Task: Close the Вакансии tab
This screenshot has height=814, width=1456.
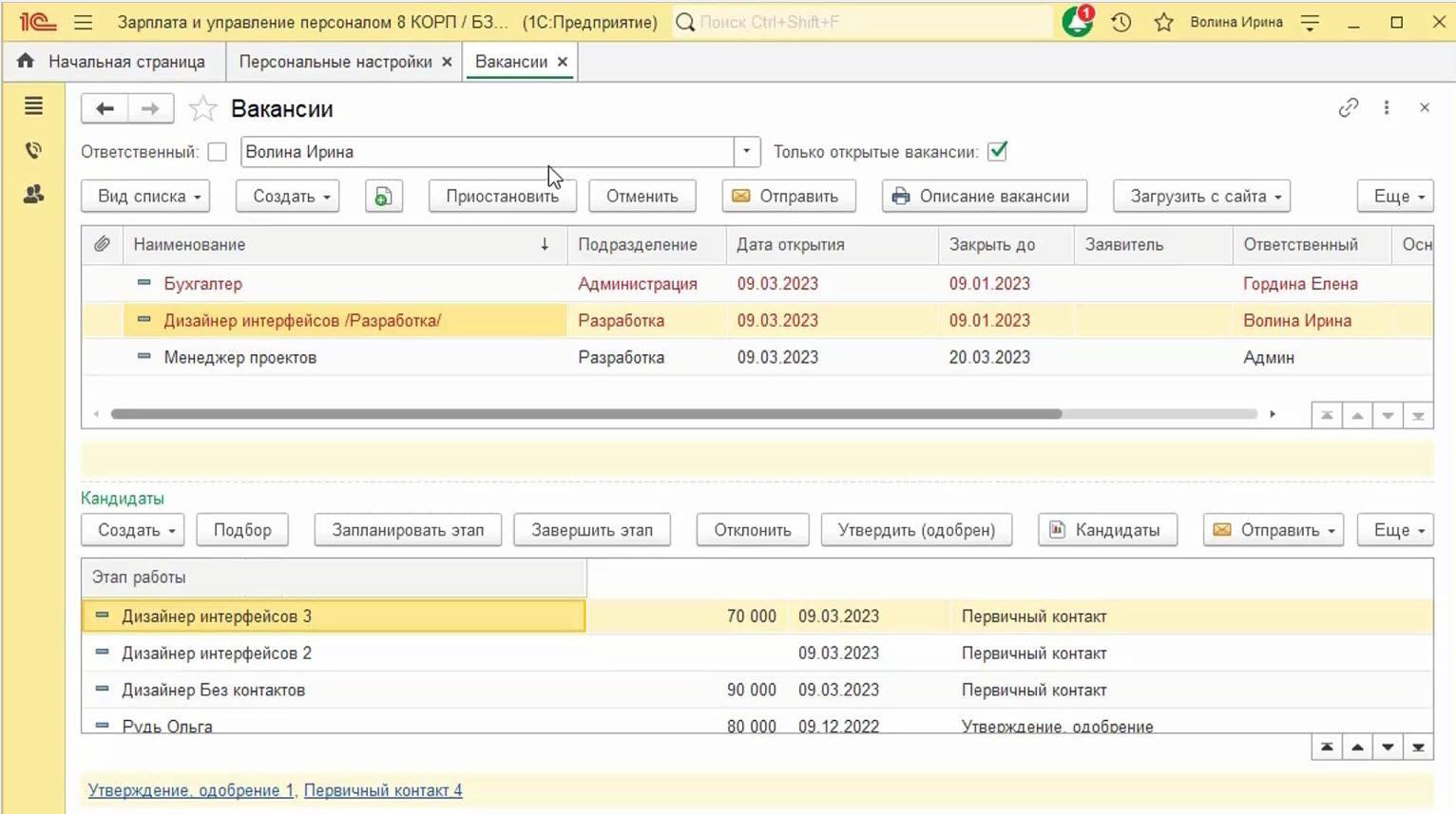Action: (x=563, y=62)
